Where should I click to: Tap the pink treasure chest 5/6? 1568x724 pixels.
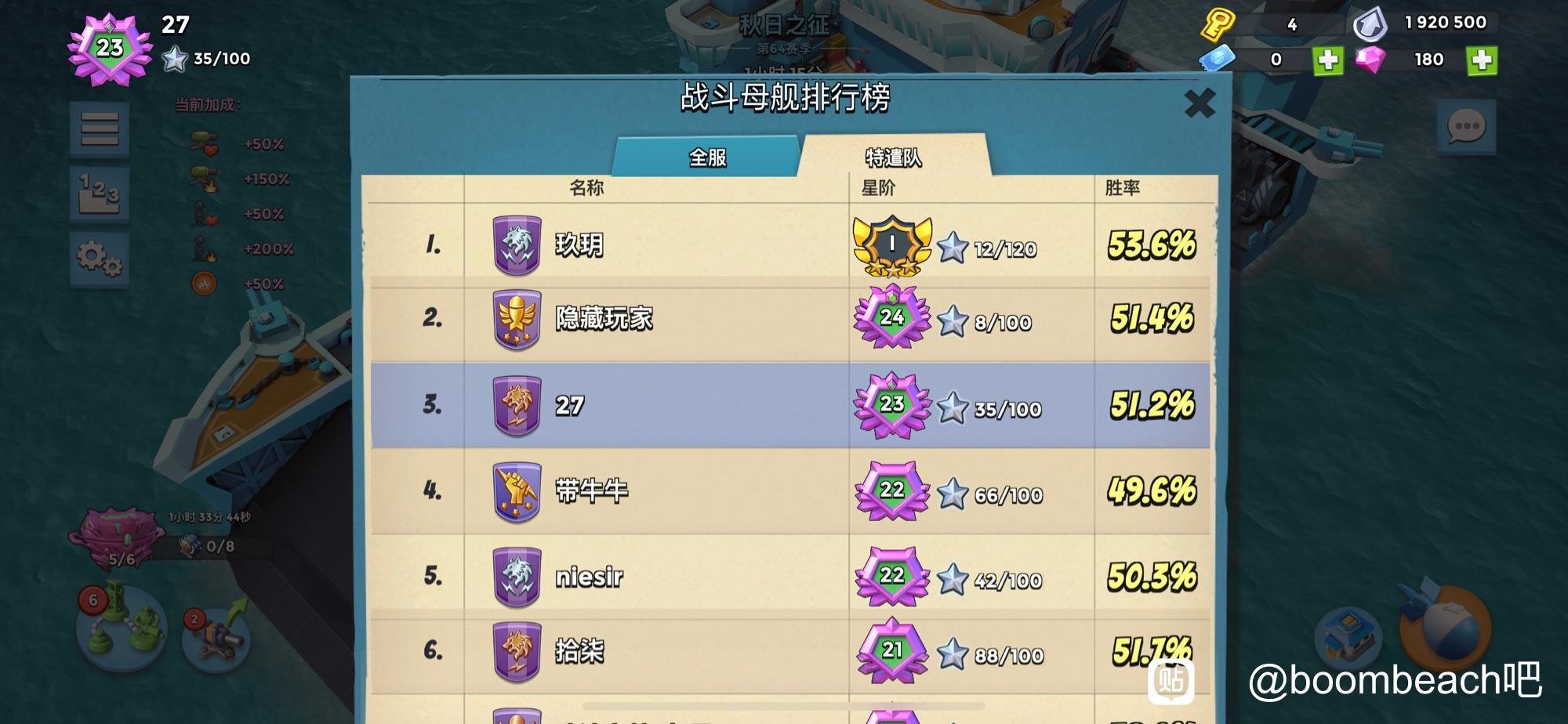pyautogui.click(x=118, y=537)
